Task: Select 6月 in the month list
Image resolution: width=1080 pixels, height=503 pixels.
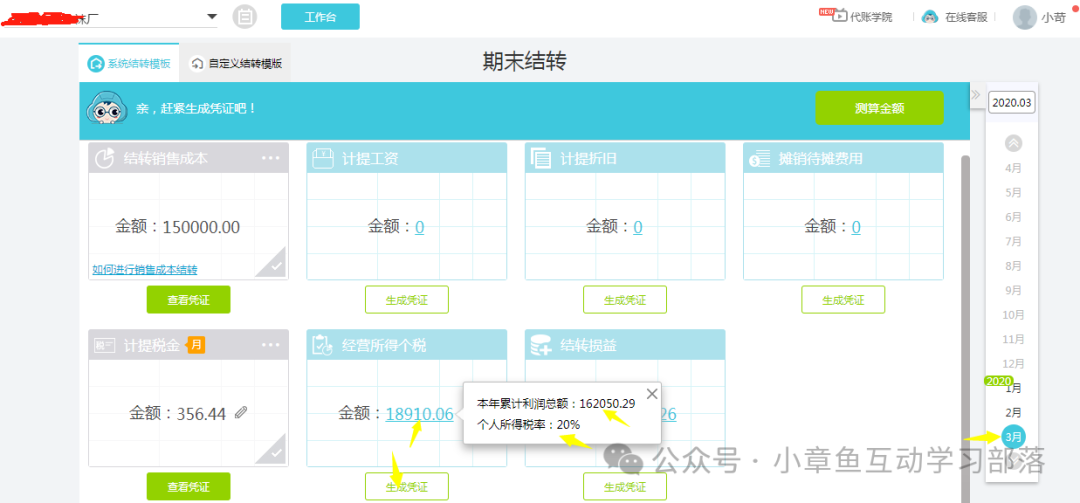Action: pos(1013,217)
